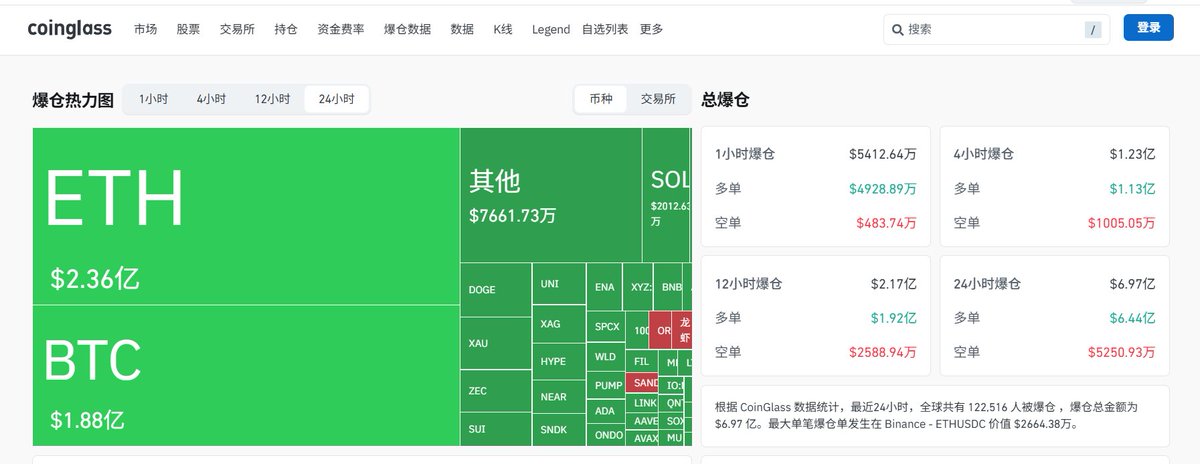Click the long liquidation value $4928.89万
1200x464 pixels.
click(x=883, y=188)
